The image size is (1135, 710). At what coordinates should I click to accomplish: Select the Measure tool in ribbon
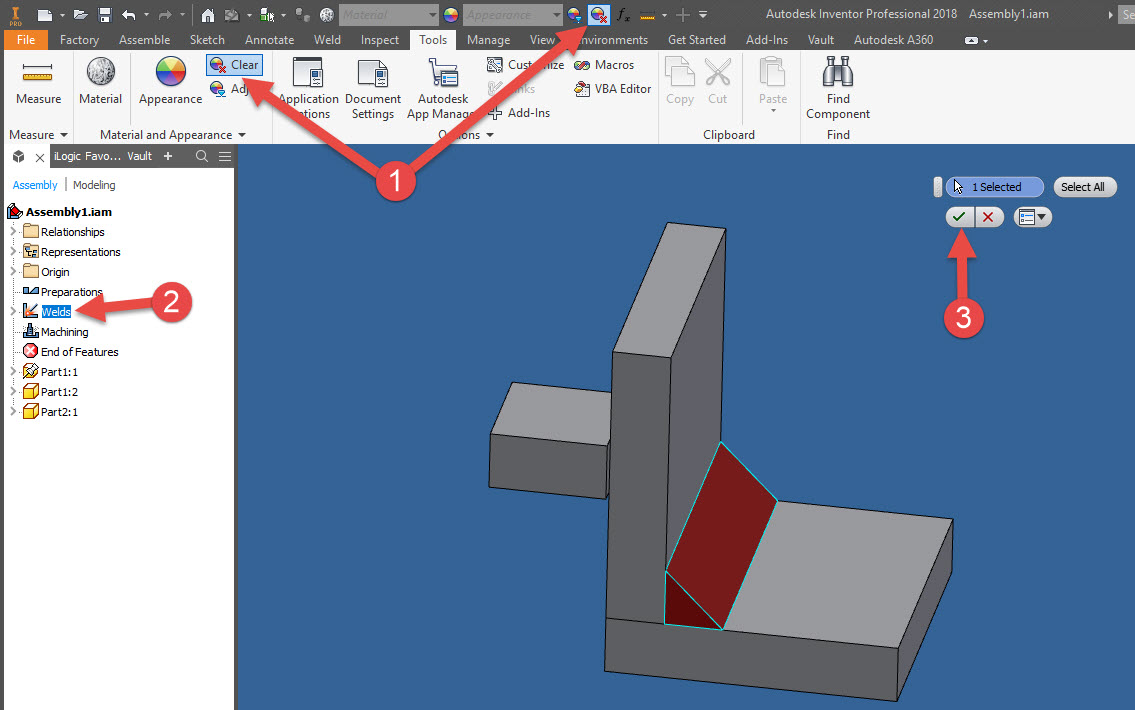click(x=38, y=83)
